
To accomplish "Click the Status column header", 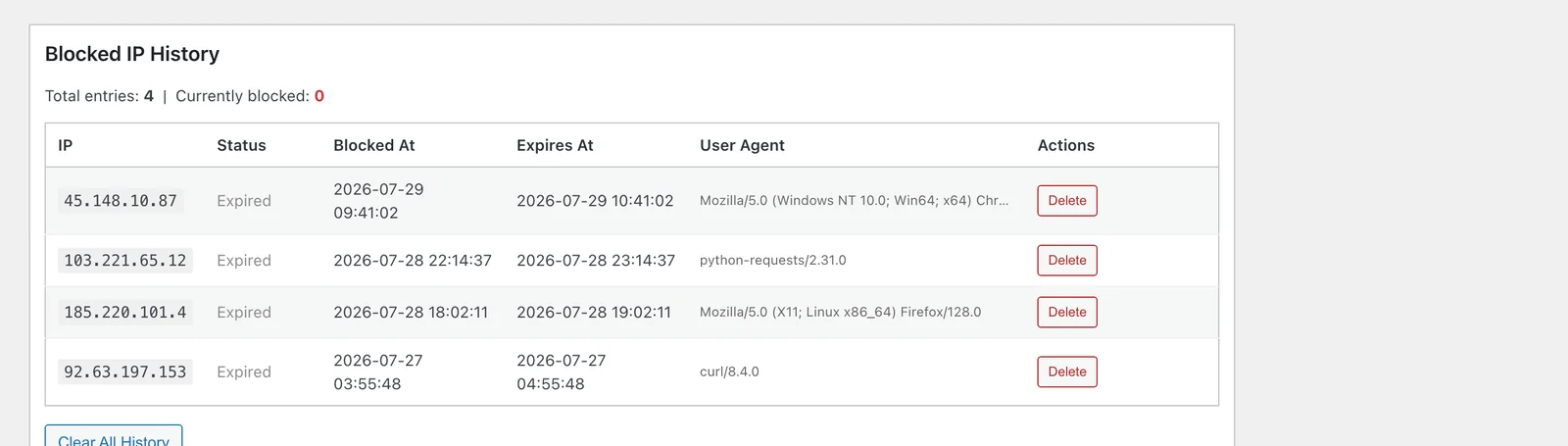I will [x=241, y=145].
